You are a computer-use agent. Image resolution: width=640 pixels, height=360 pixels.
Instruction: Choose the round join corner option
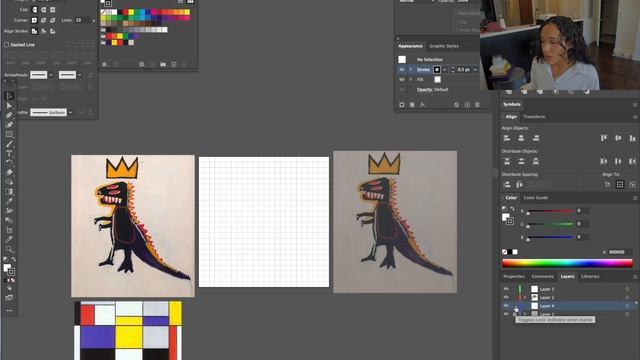(x=43, y=20)
